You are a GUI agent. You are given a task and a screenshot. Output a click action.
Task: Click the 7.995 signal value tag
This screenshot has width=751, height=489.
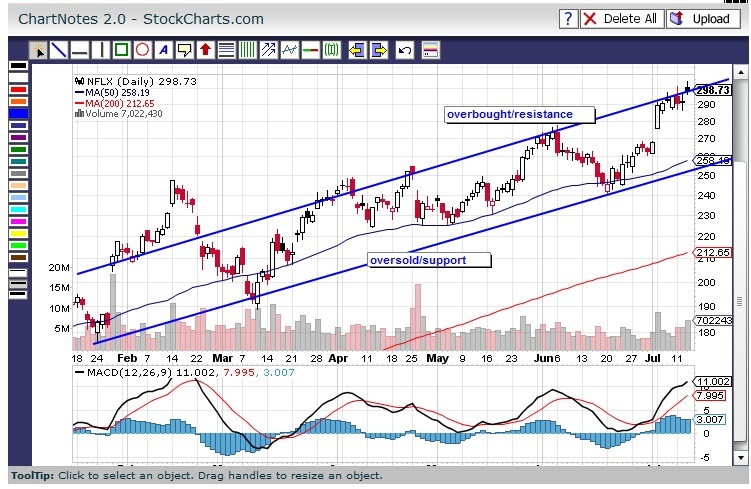[x=710, y=396]
